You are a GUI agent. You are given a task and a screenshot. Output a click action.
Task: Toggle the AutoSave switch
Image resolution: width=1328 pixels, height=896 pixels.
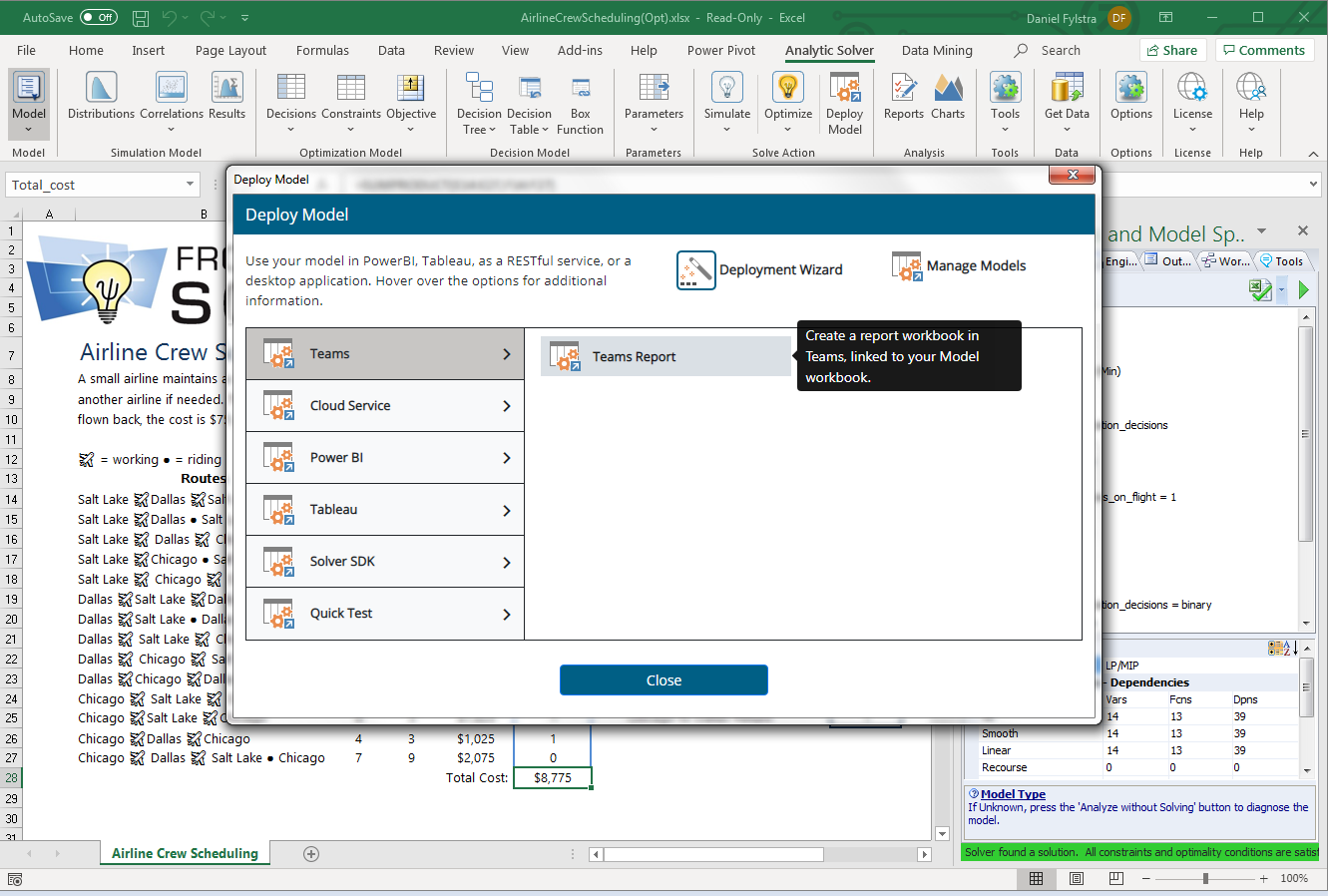coord(98,18)
